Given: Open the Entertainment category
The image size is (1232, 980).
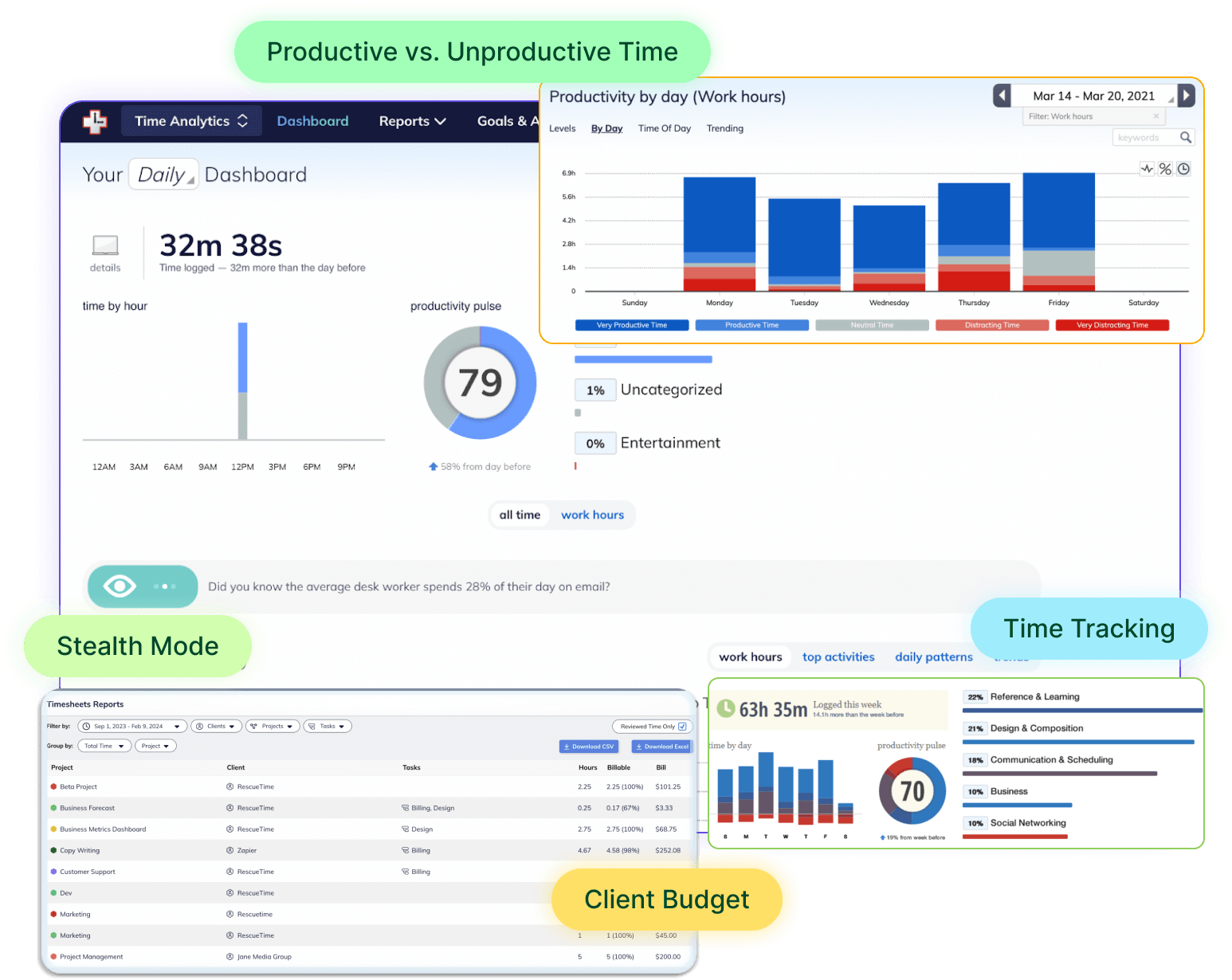Looking at the screenshot, I should tap(670, 443).
